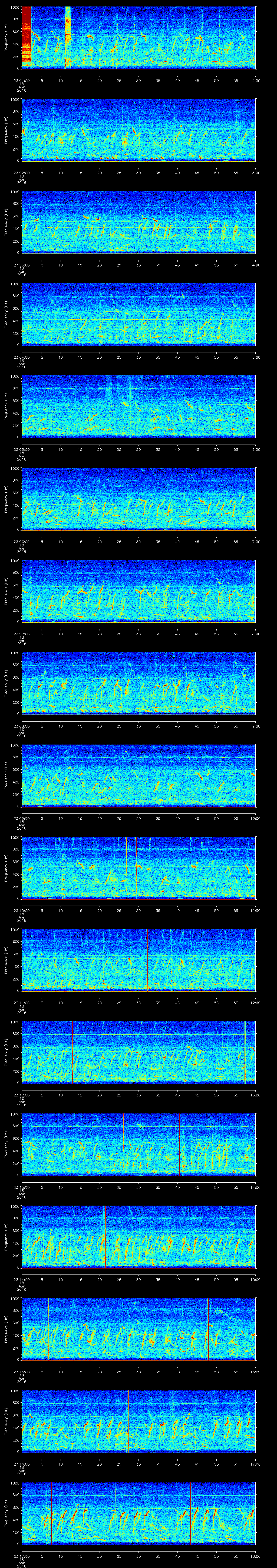This screenshot has width=277, height=1568.
Task: Click the tall yellow spike near 27 s in 23:10 panel
Action: tap(127, 855)
